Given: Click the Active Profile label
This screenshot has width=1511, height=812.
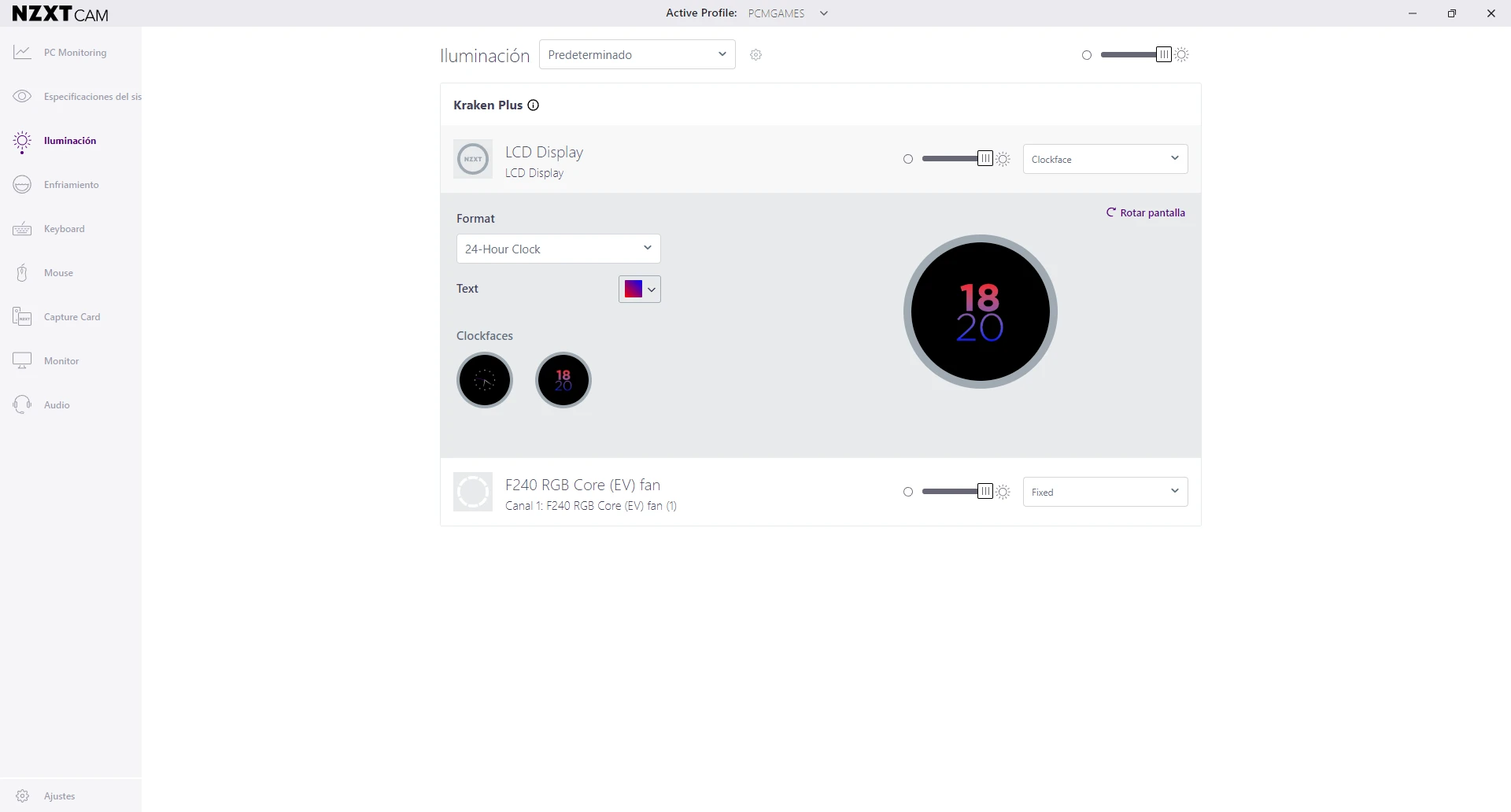Looking at the screenshot, I should pyautogui.click(x=701, y=13).
